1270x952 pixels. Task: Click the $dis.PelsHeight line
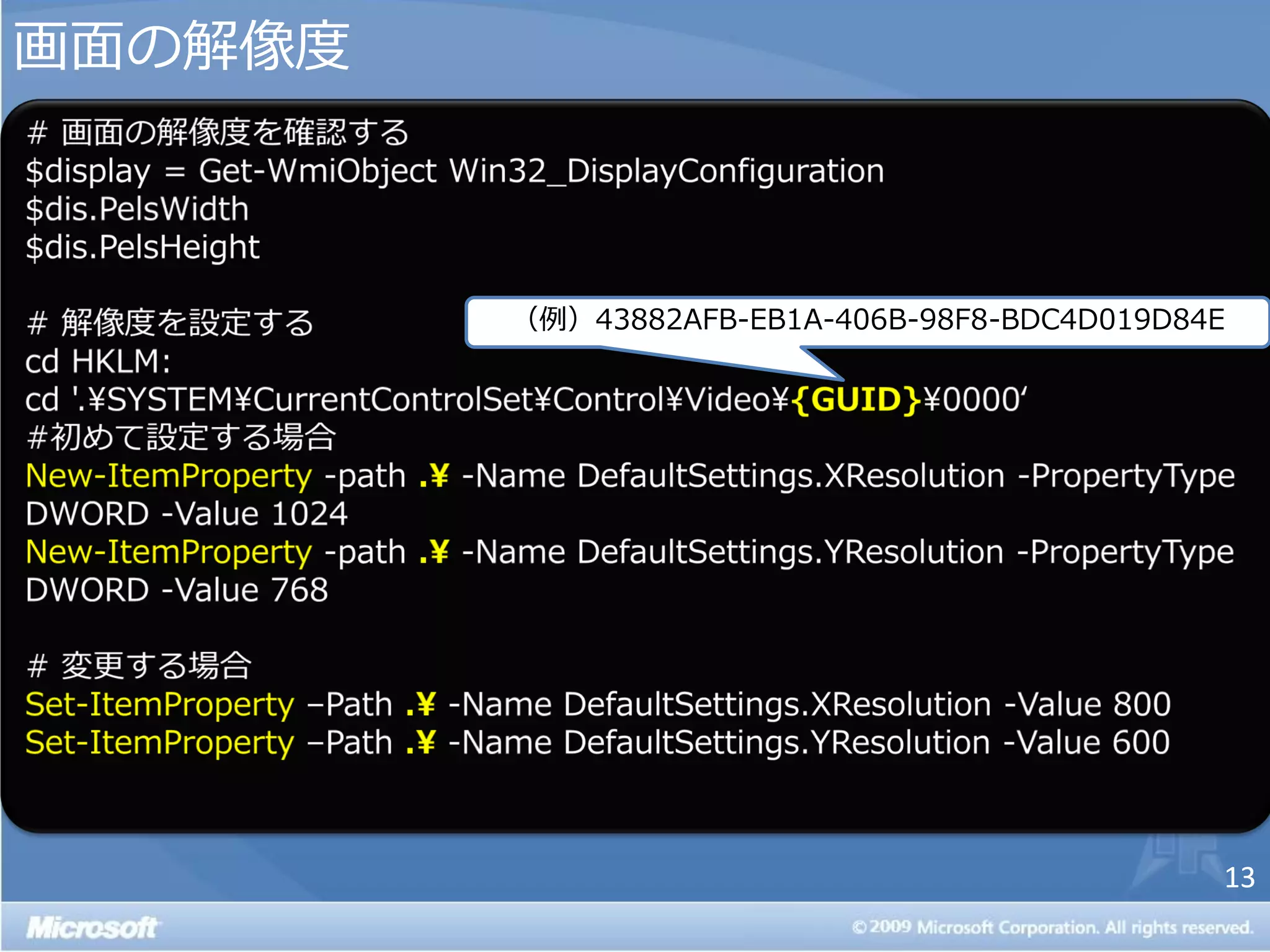click(143, 247)
